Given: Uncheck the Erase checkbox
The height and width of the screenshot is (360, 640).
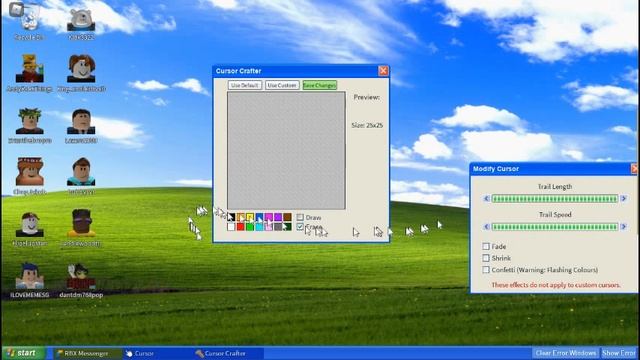Looking at the screenshot, I should (x=300, y=227).
